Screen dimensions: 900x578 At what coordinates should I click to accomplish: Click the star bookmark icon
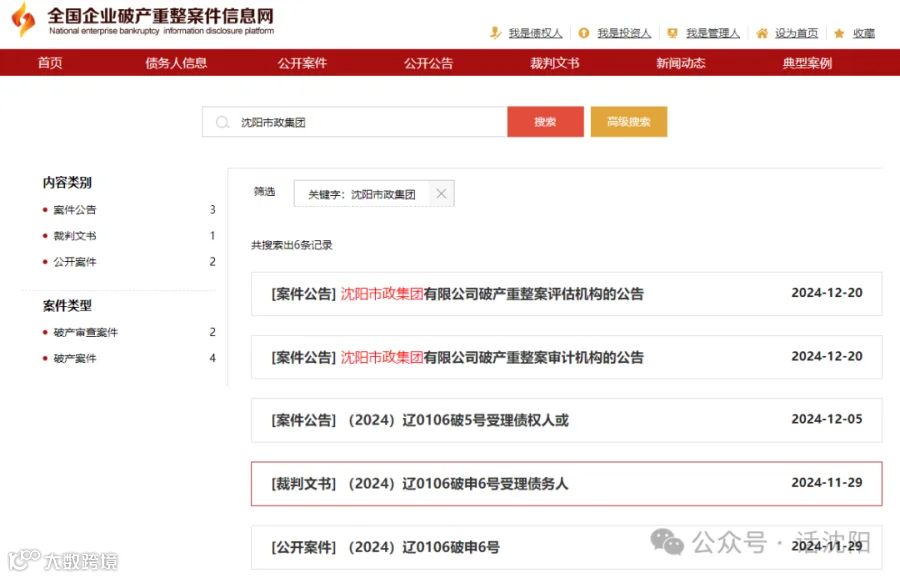[839, 33]
